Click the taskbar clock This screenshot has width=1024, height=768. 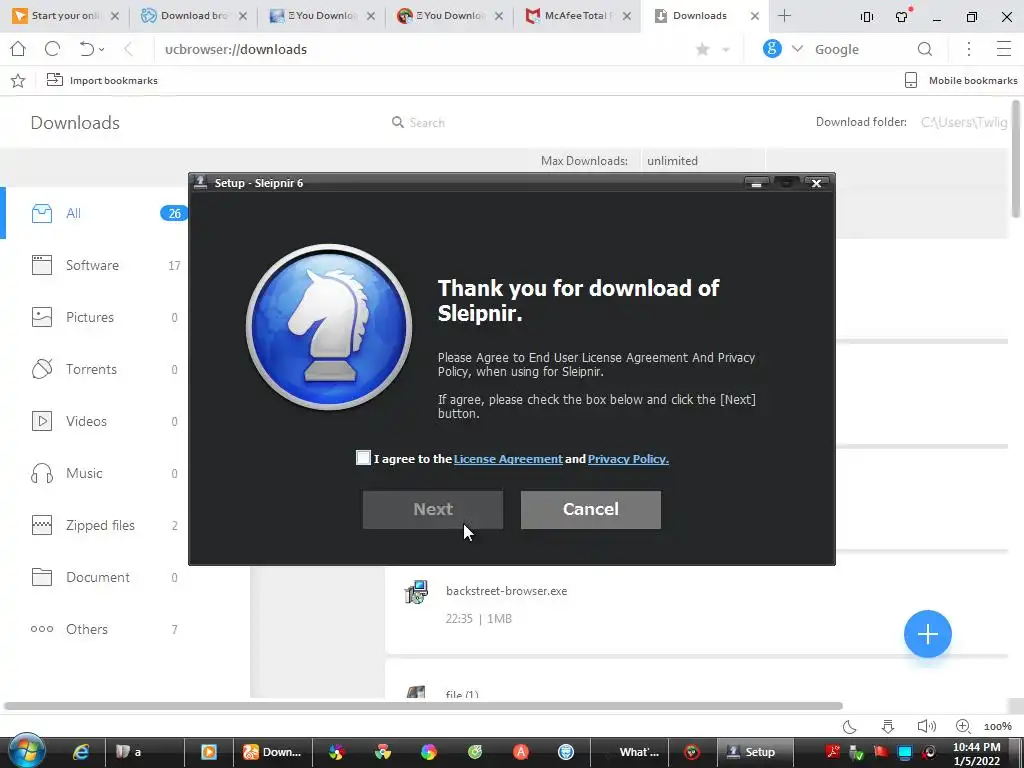pos(977,754)
